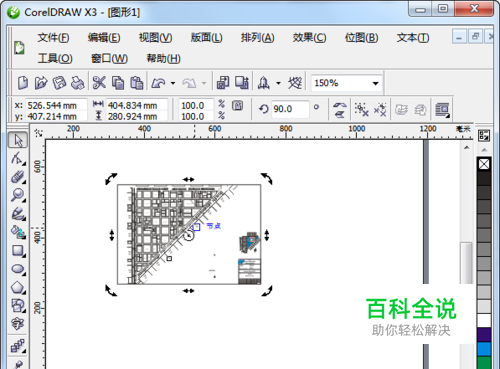The width and height of the screenshot is (500, 369).
Task: Click the Corel online icon
Action: (x=295, y=83)
